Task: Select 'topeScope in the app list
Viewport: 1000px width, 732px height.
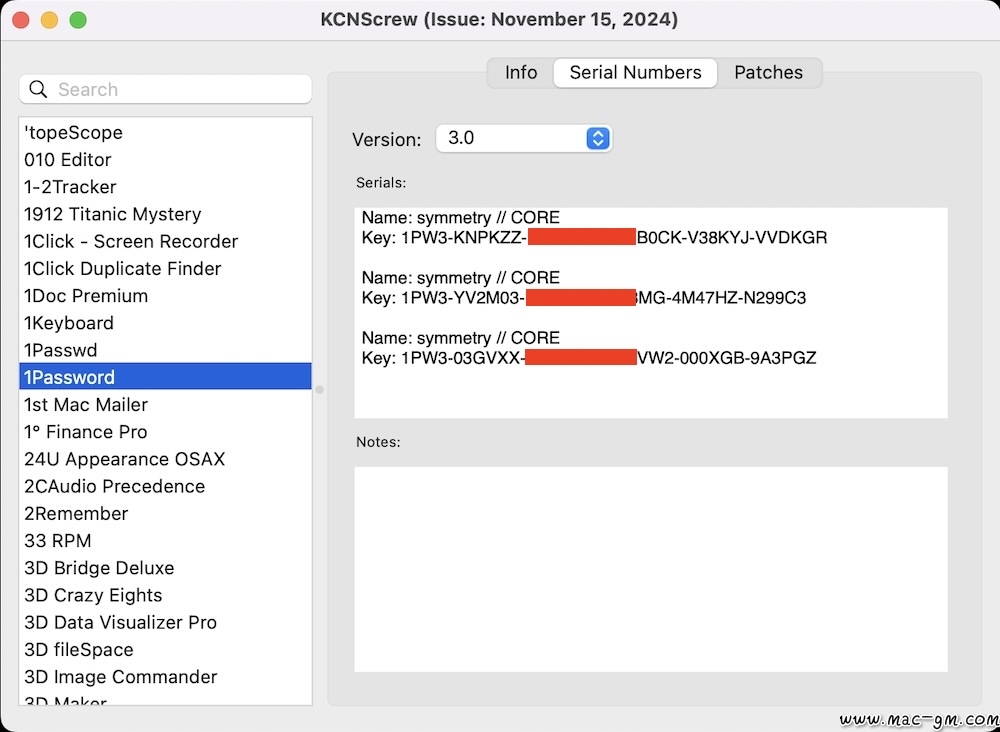Action: click(x=166, y=133)
